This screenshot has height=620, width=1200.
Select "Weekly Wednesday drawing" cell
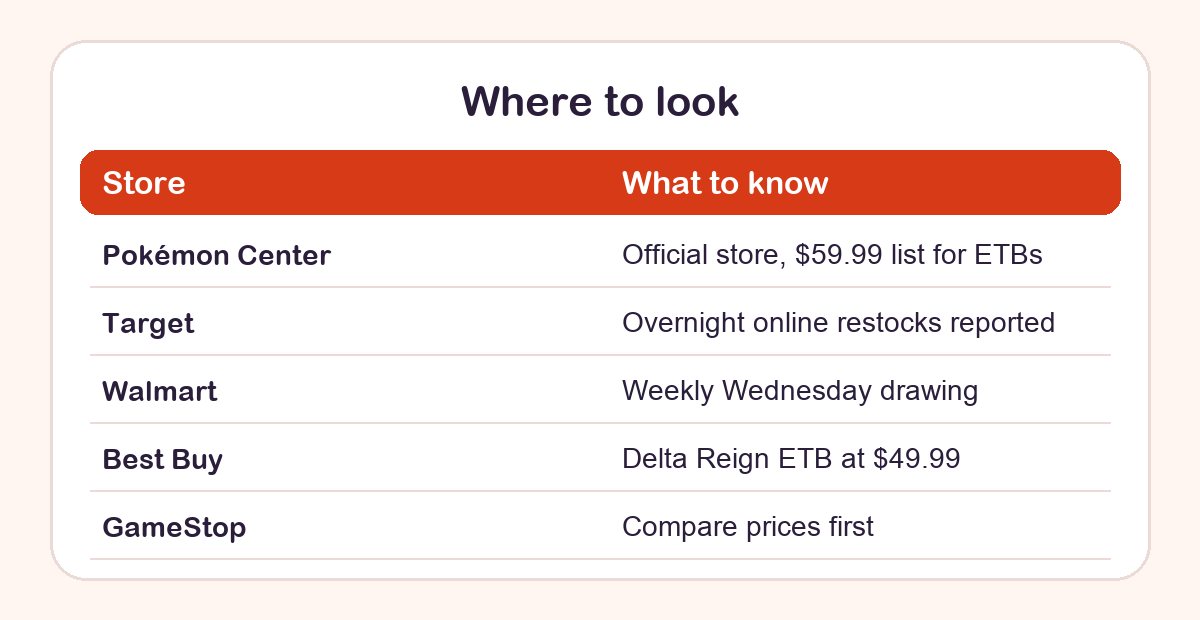(x=800, y=391)
